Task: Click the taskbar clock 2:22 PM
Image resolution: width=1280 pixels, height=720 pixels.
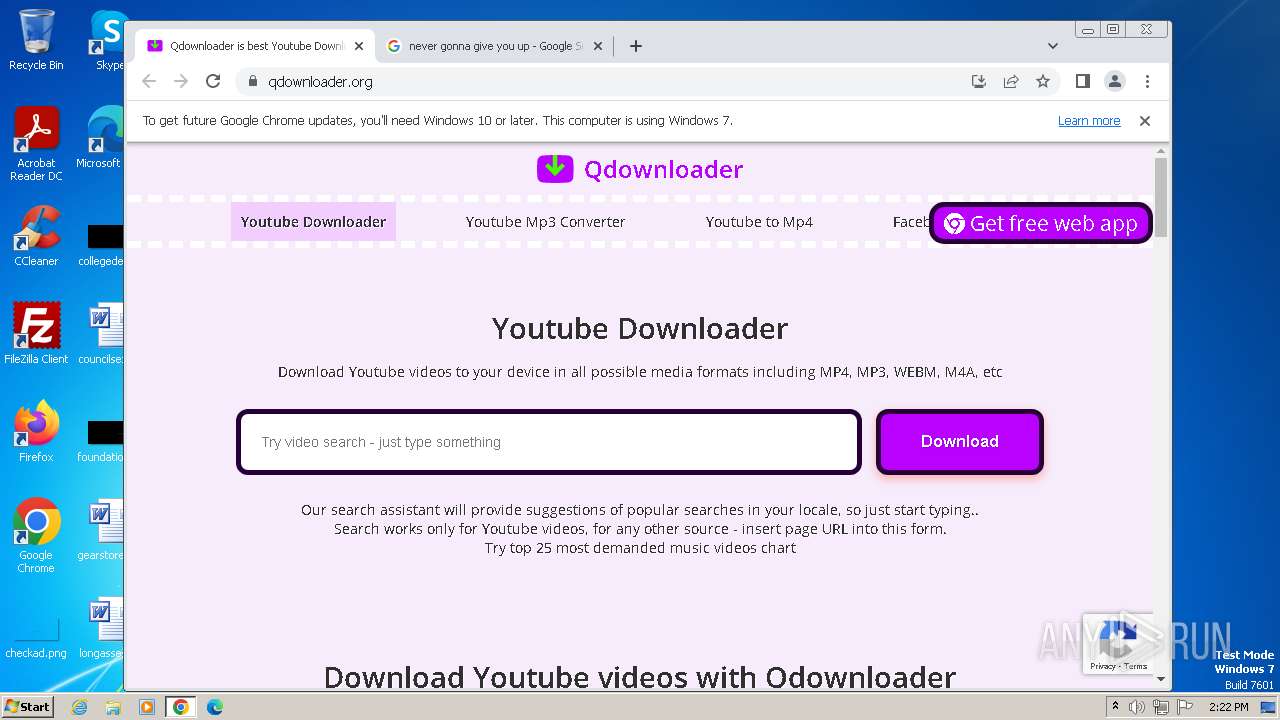Action: click(1229, 707)
